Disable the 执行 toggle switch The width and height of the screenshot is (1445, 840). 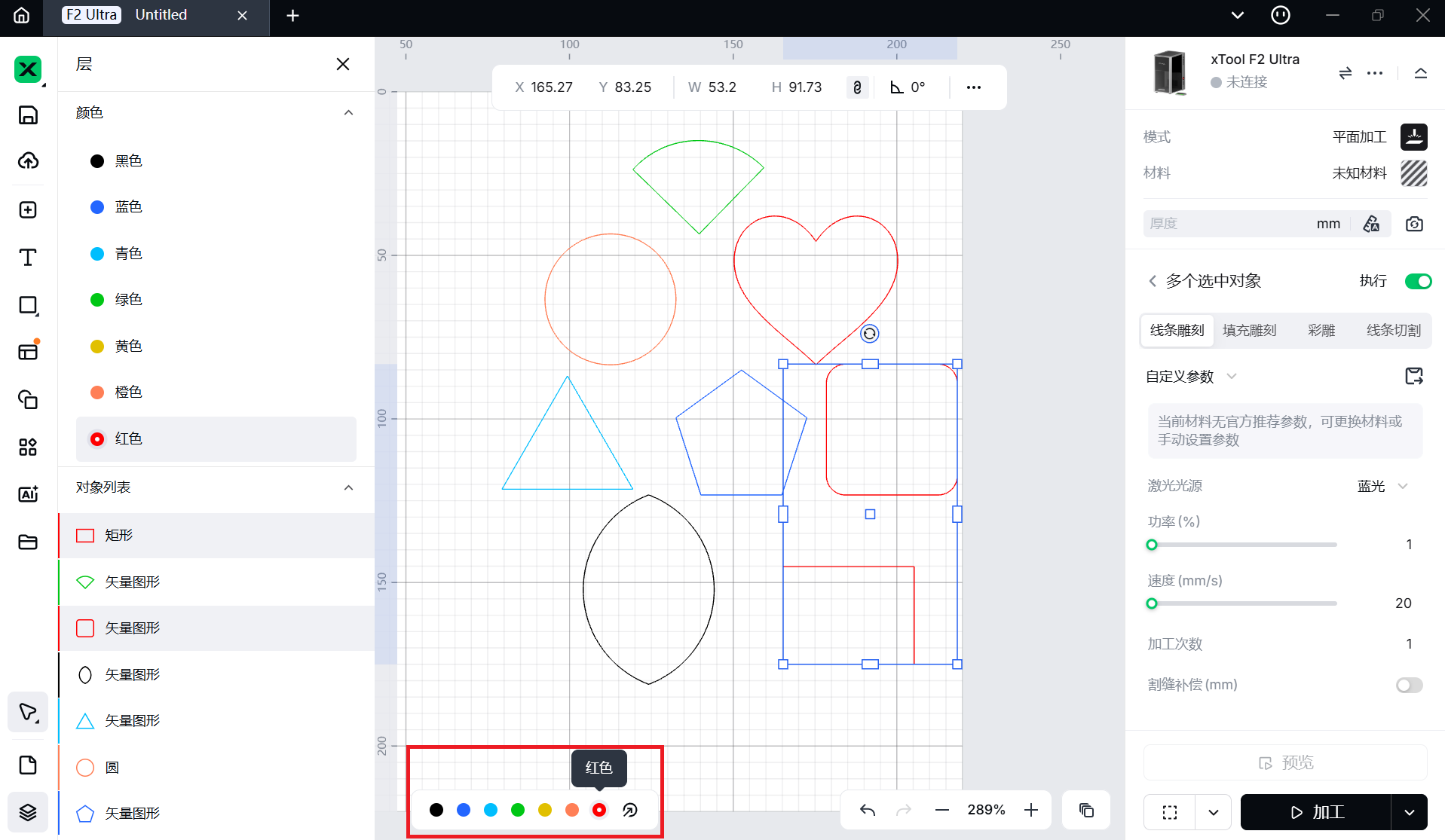point(1417,281)
